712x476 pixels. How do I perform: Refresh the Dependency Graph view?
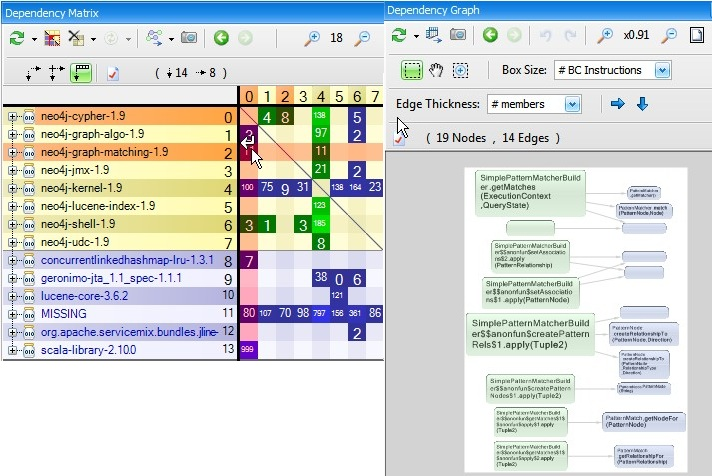click(399, 35)
